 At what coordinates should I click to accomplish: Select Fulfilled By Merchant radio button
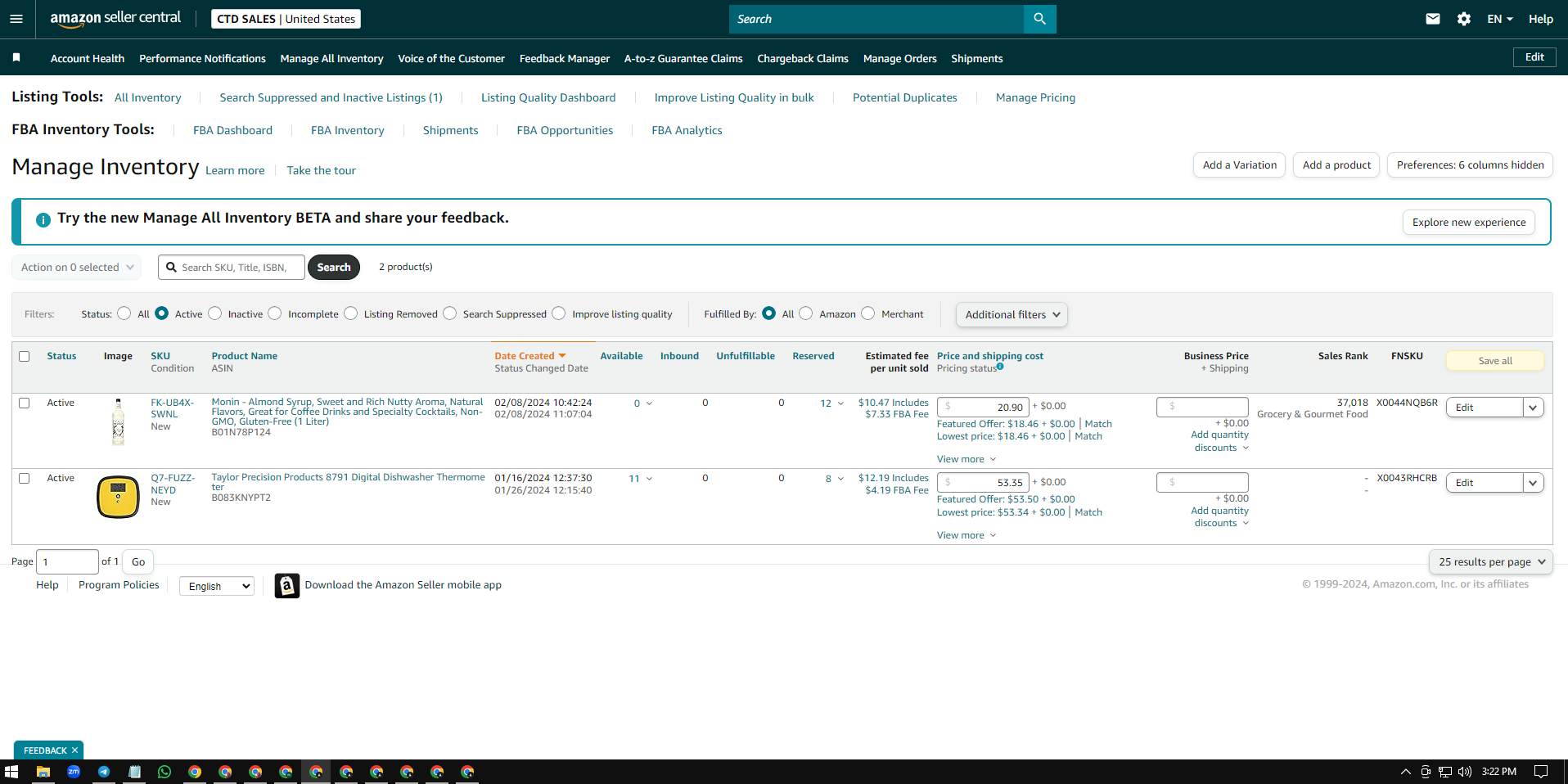point(868,313)
